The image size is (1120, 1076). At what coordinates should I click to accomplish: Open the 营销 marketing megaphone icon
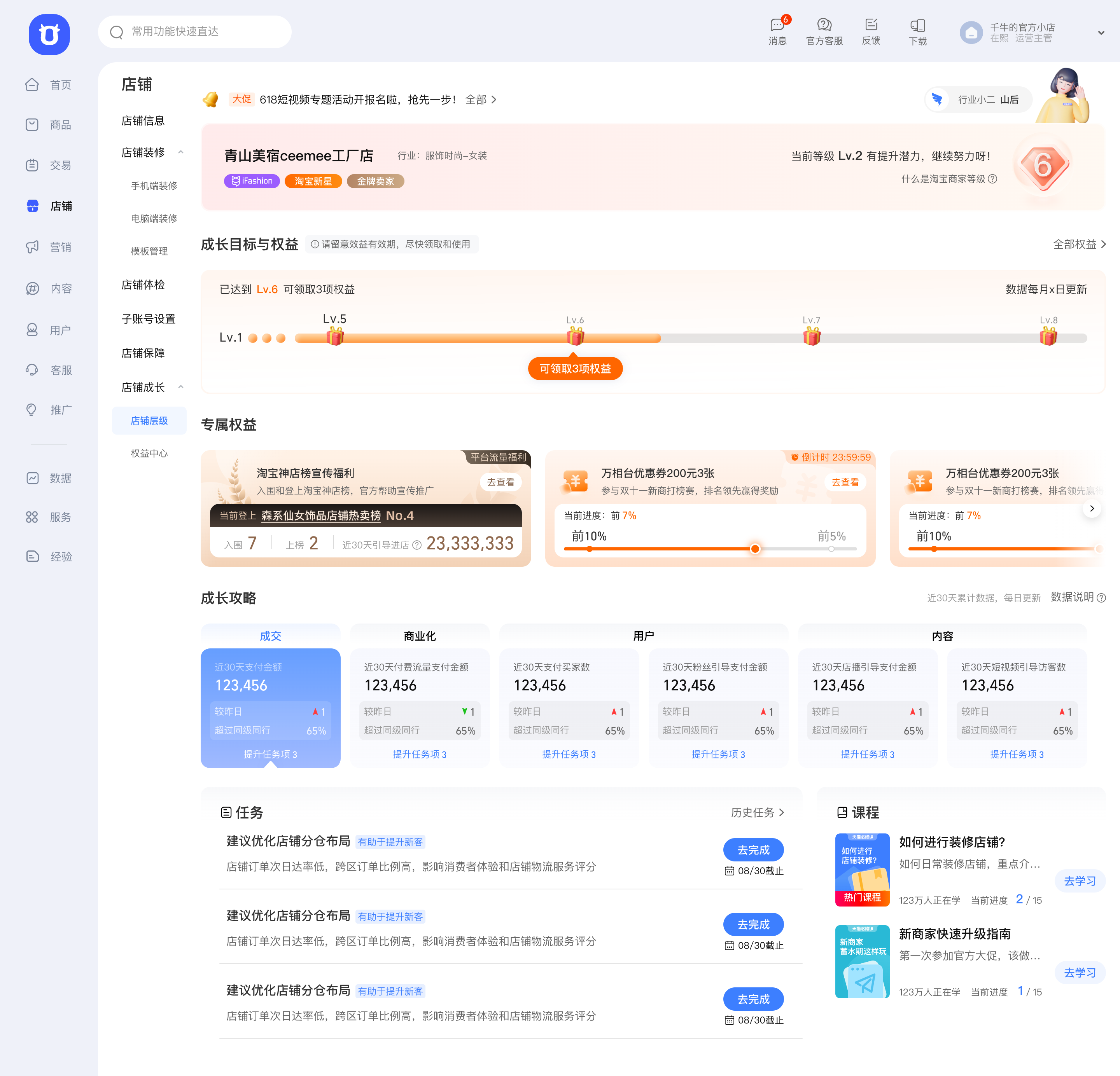pyautogui.click(x=32, y=247)
